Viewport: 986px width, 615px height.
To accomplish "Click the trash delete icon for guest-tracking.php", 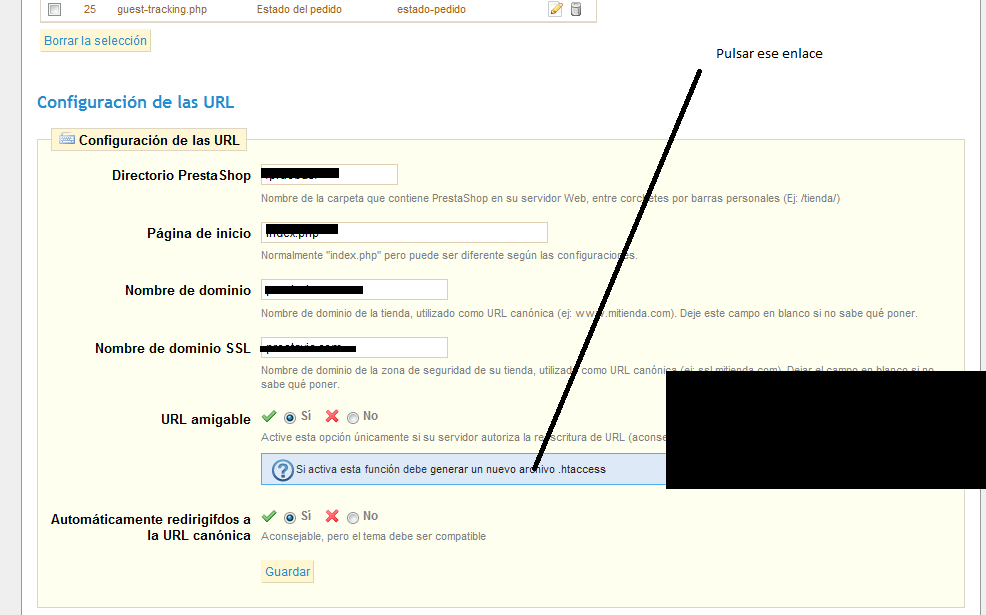I will 575,10.
